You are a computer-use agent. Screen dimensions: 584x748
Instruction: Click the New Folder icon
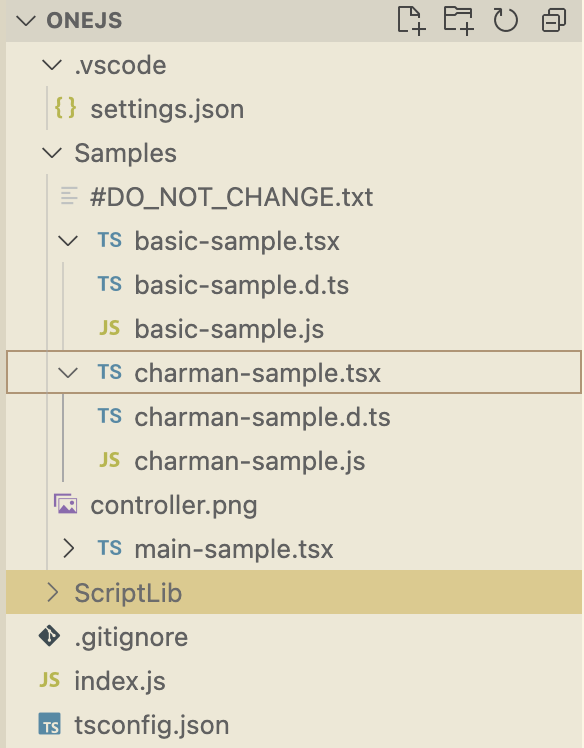[459, 21]
